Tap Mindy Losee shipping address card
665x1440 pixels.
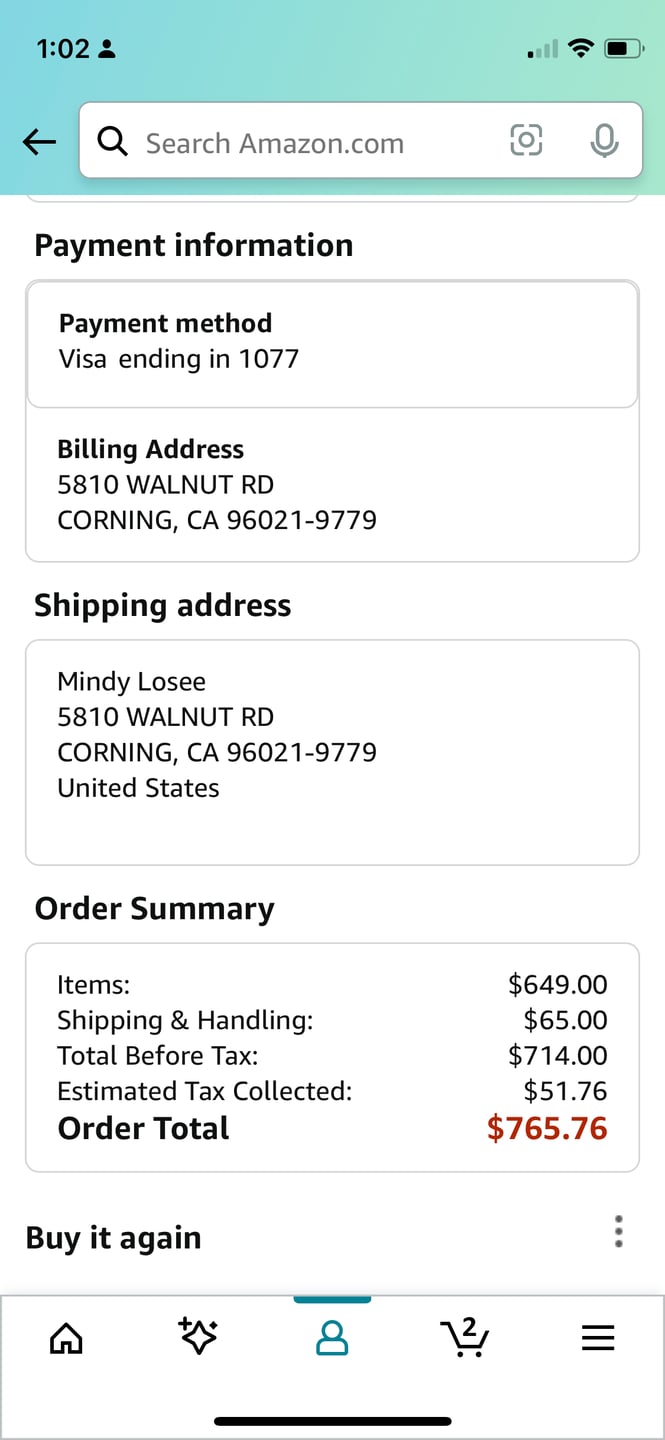click(x=332, y=751)
